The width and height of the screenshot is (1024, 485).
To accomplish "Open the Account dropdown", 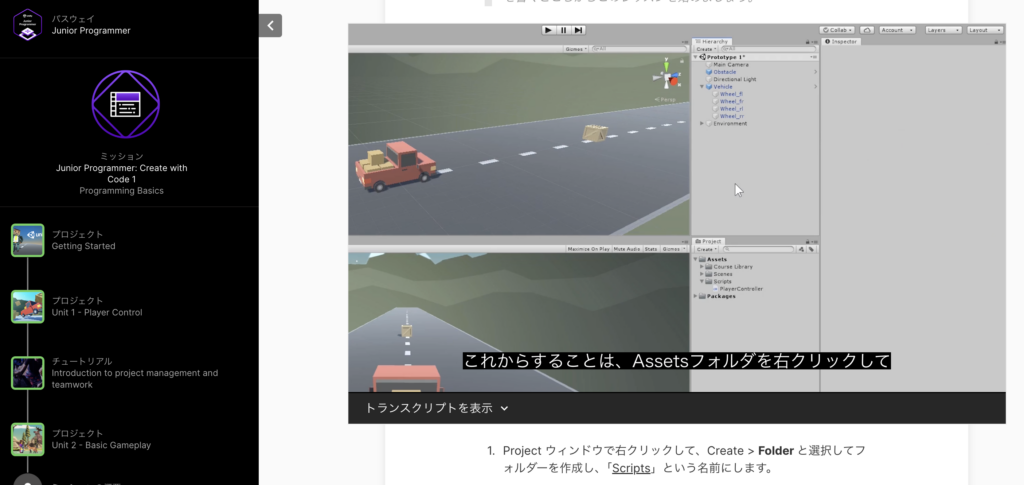I will click(897, 30).
